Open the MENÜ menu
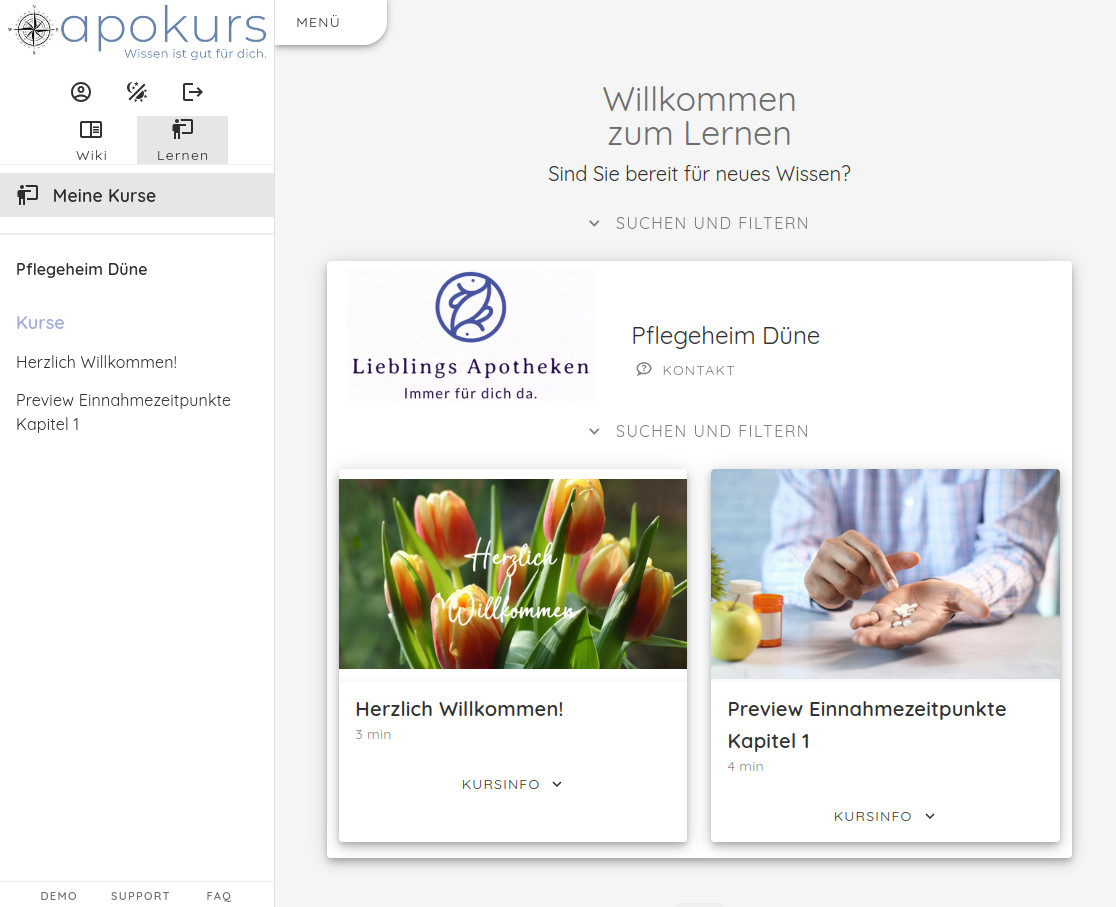Viewport: 1116px width, 907px height. pyautogui.click(x=317, y=21)
